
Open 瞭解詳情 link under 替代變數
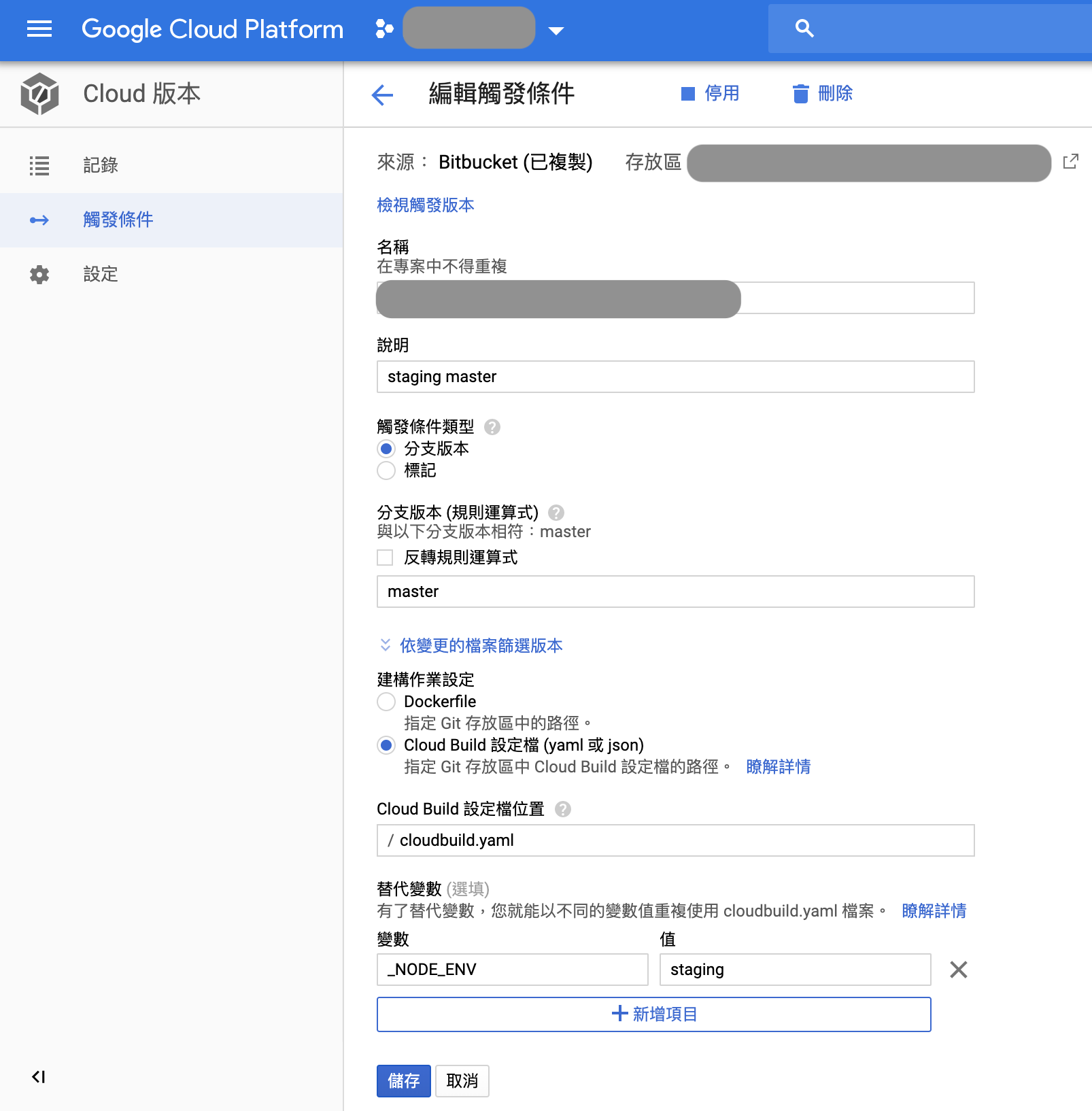(x=934, y=910)
